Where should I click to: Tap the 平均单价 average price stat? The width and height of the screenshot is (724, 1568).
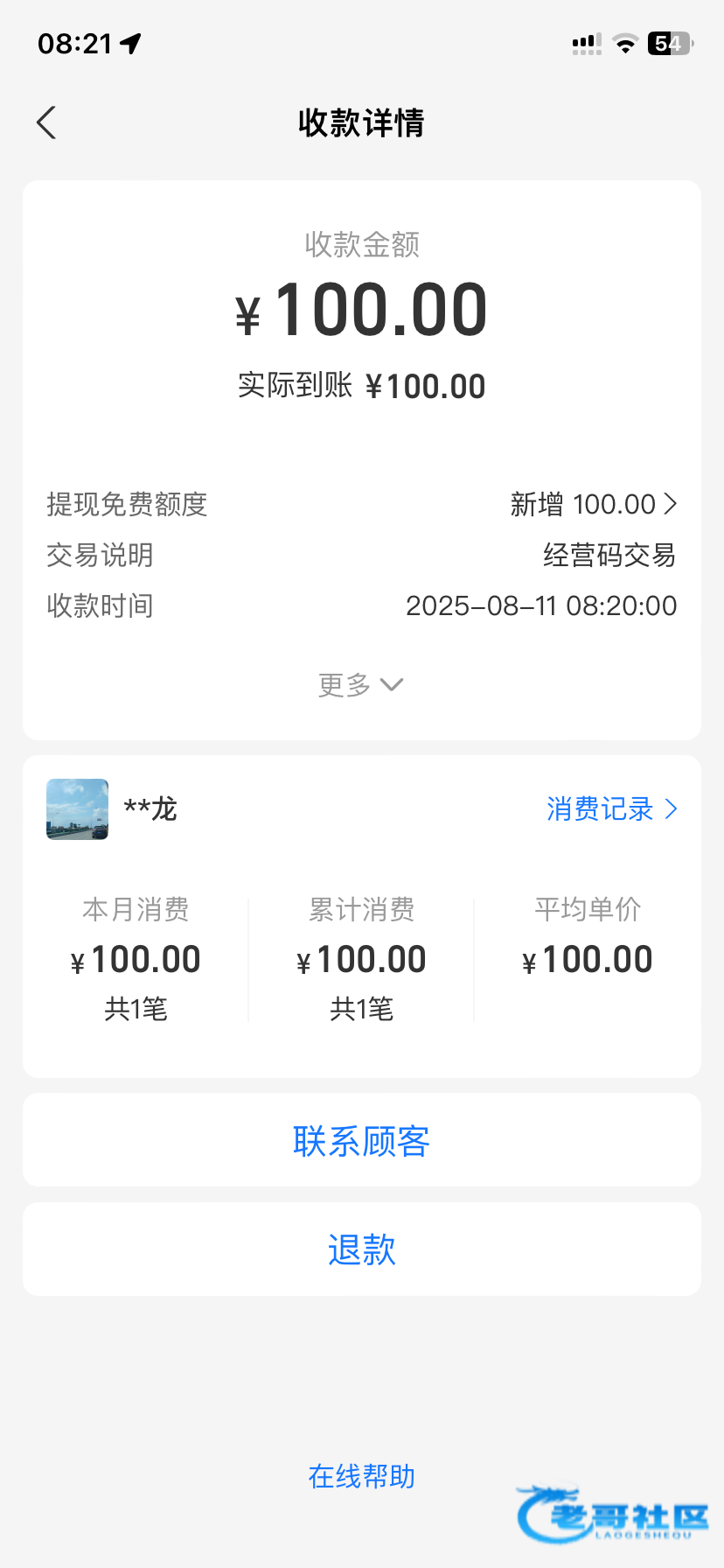pyautogui.click(x=588, y=945)
